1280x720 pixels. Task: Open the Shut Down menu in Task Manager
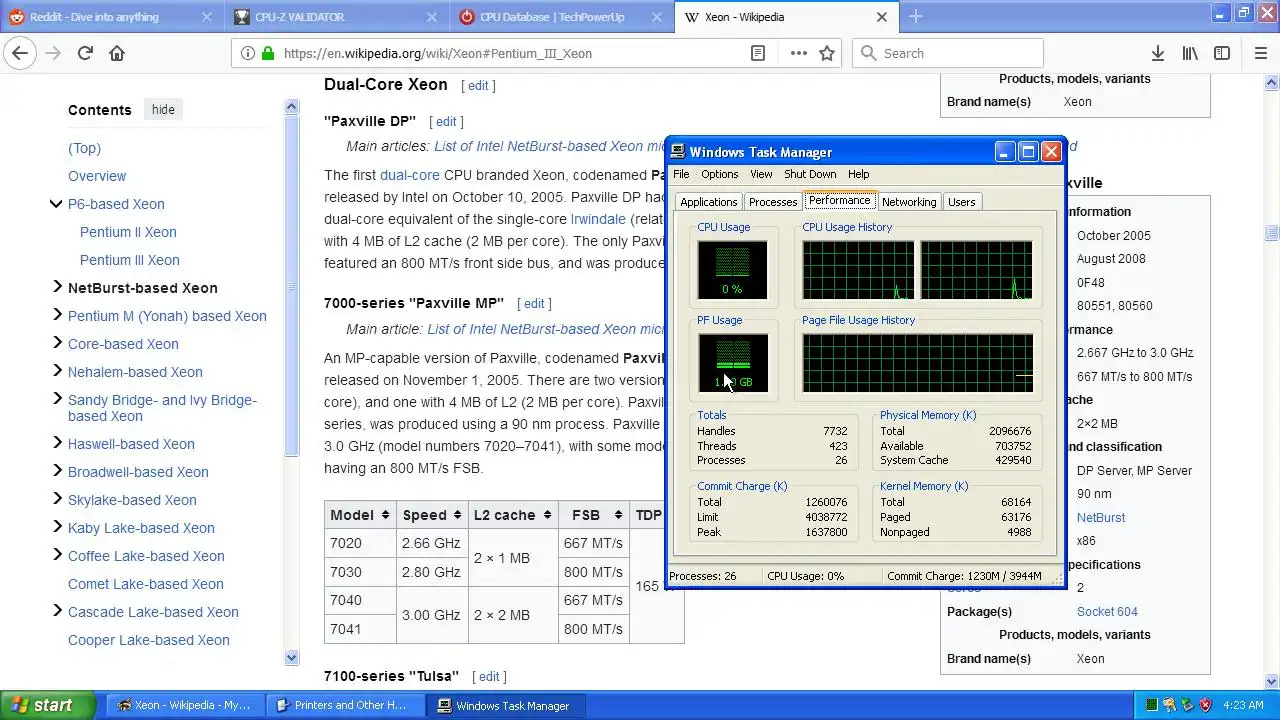point(810,174)
